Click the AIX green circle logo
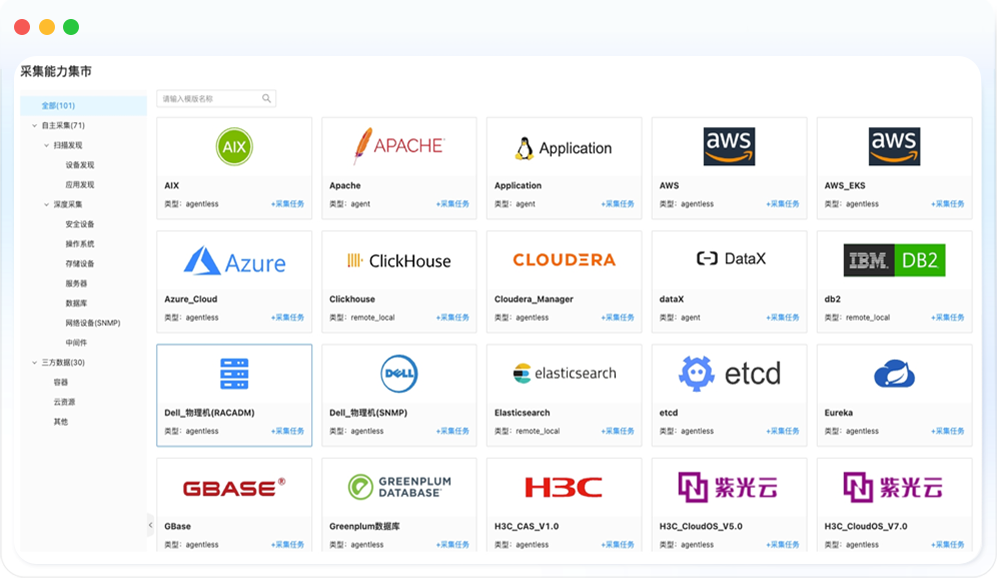The width and height of the screenshot is (997, 578). click(234, 147)
